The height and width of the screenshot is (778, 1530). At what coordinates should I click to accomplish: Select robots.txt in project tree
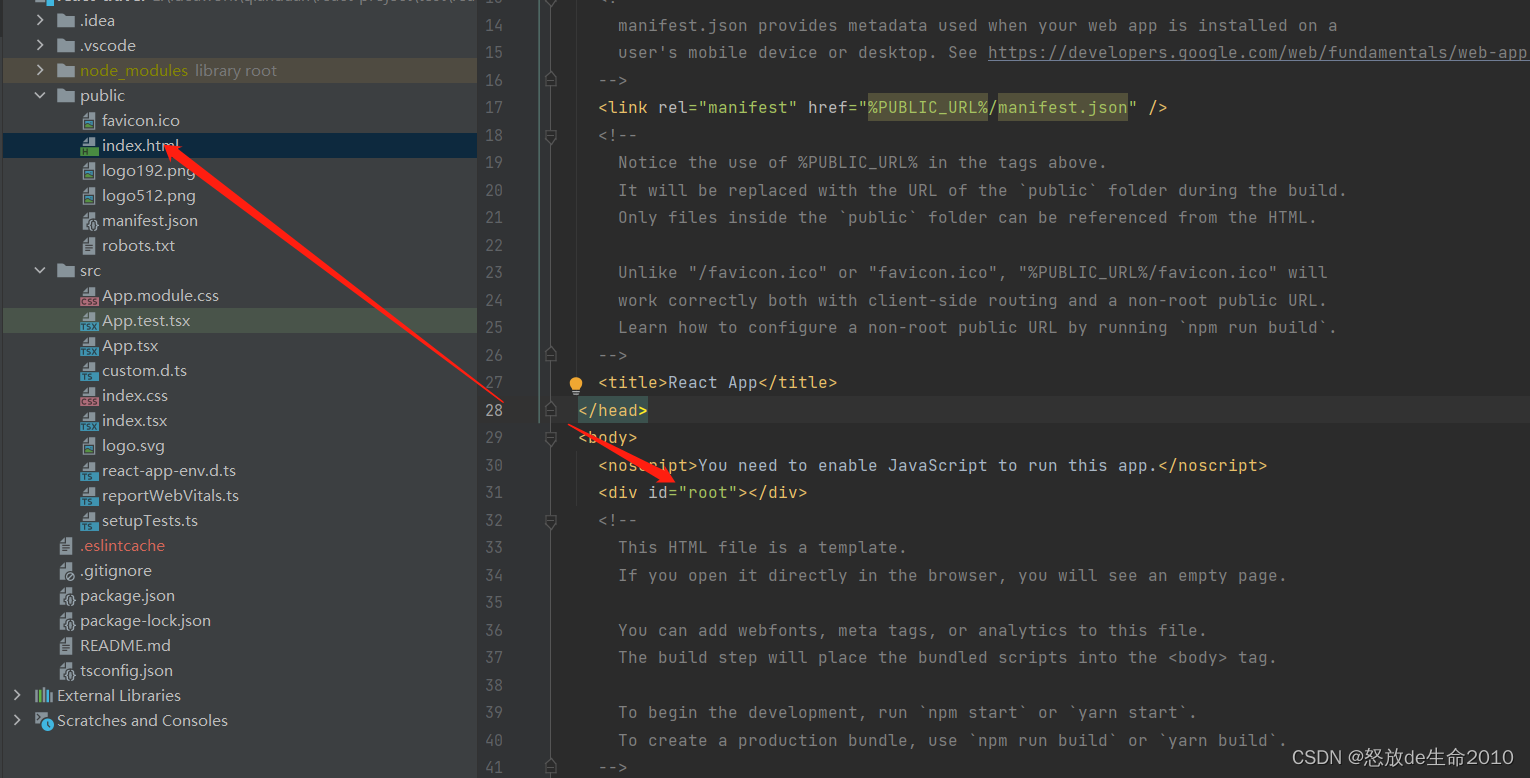pyautogui.click(x=138, y=245)
